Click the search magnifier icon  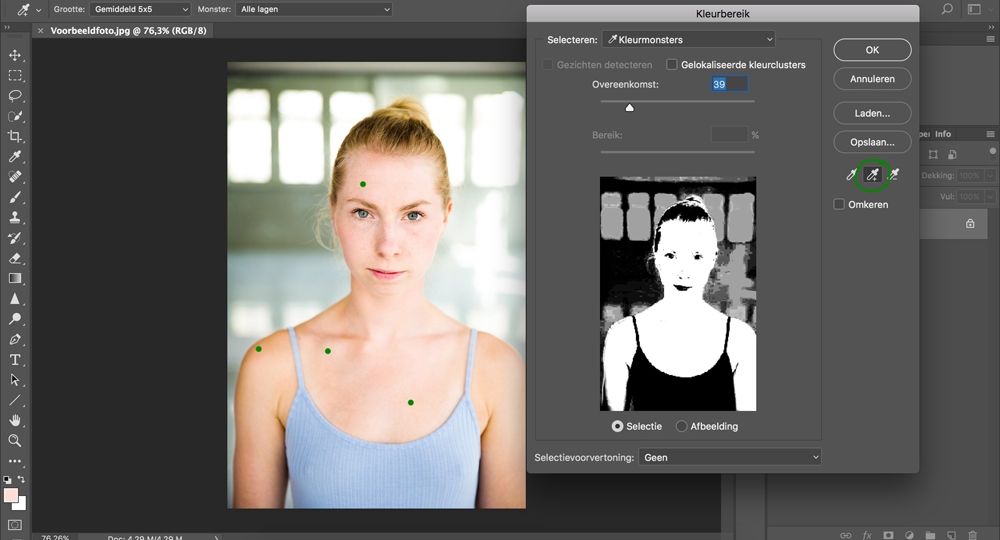click(947, 9)
